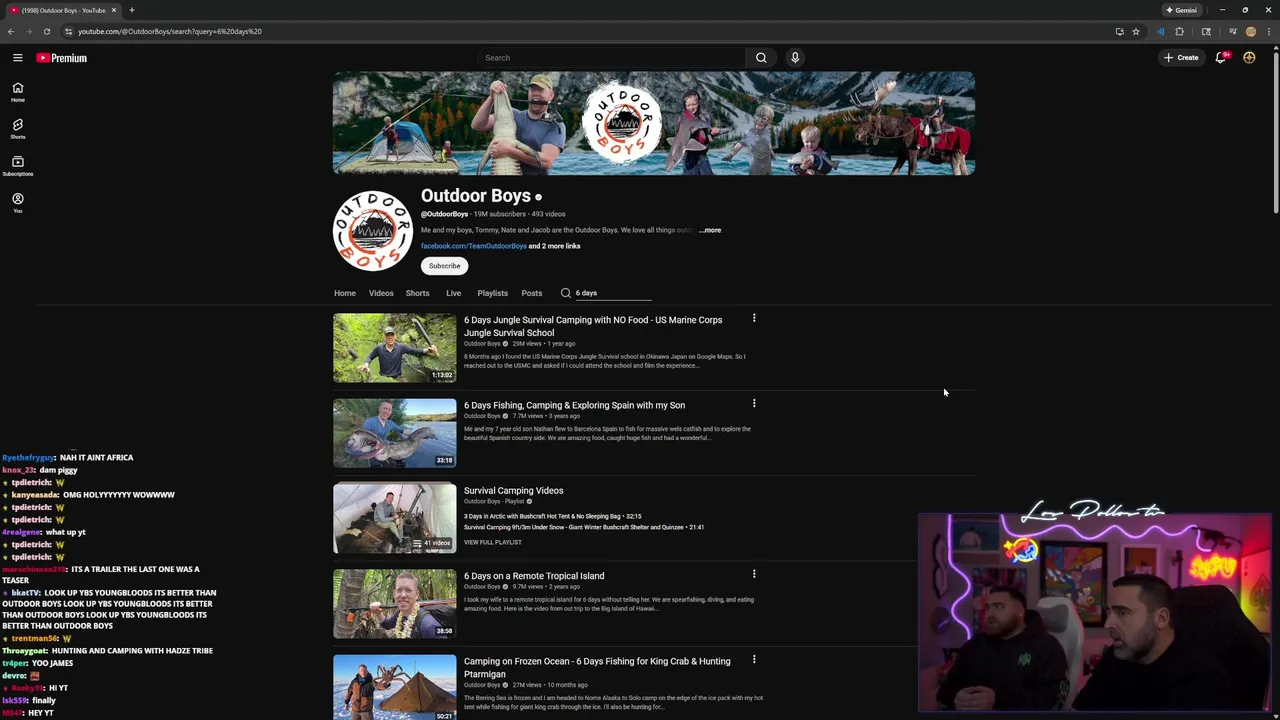Click the Outdoor Boys channel avatar
The width and height of the screenshot is (1280, 720).
tap(373, 231)
